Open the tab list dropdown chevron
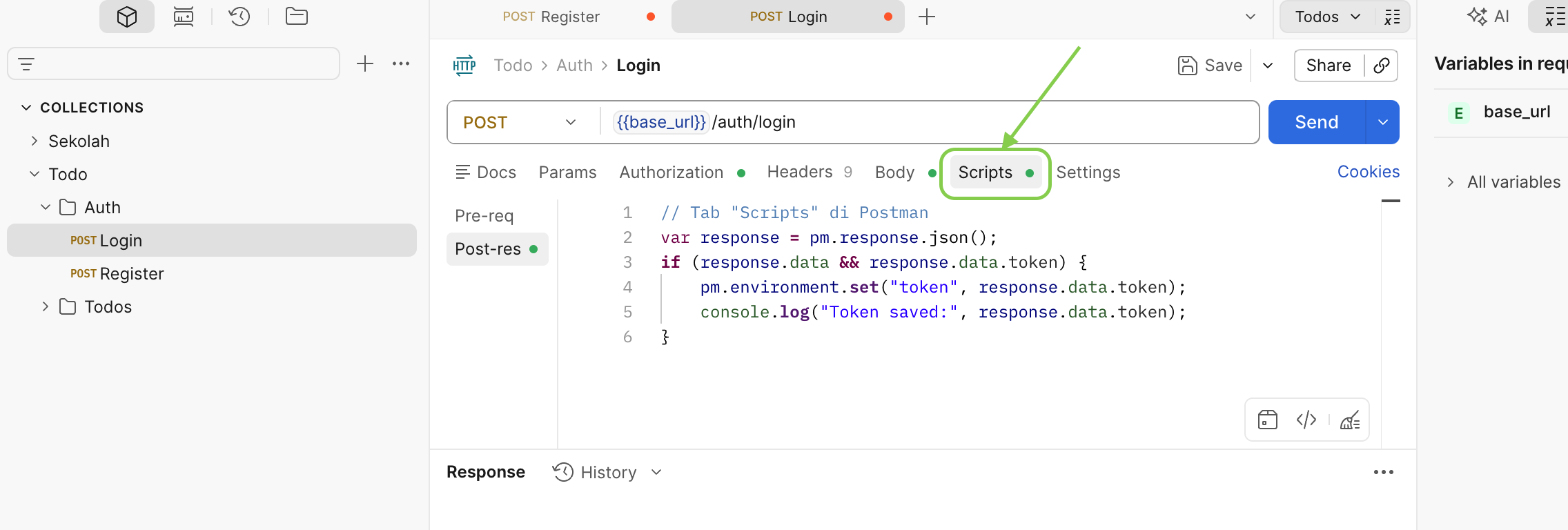The image size is (1568, 530). pos(1251,17)
